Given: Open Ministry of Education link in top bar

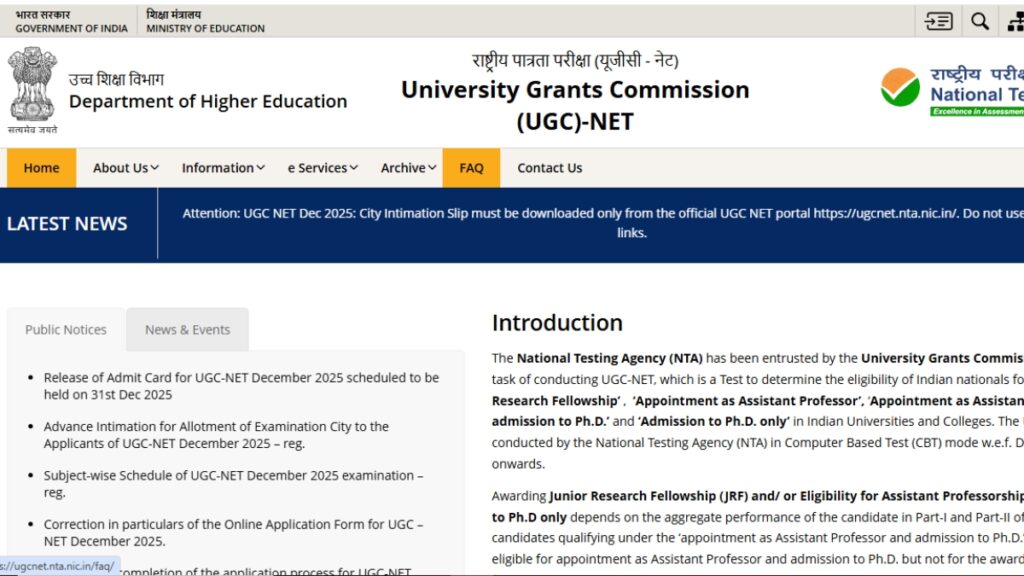Looking at the screenshot, I should [x=204, y=21].
